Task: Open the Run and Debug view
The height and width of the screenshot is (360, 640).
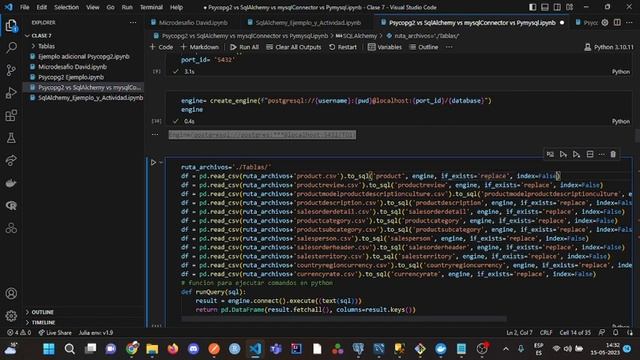Action: pos(11,93)
